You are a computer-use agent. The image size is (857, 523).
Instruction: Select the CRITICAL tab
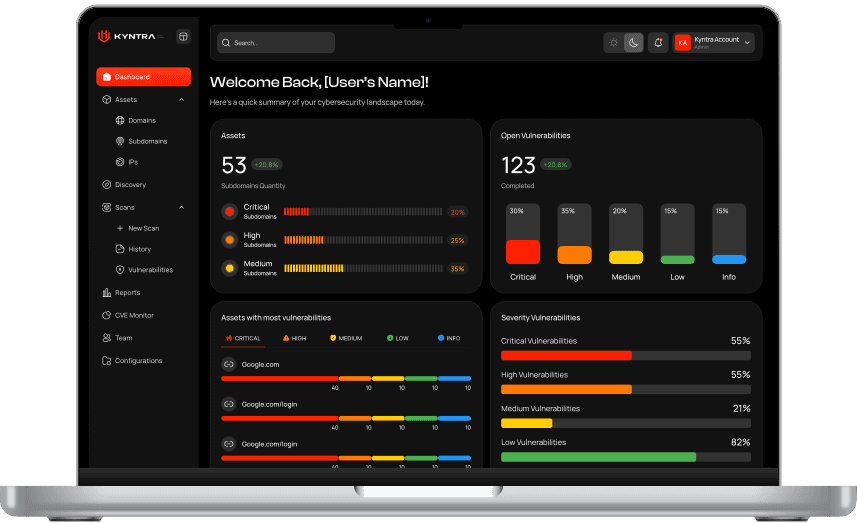(243, 338)
